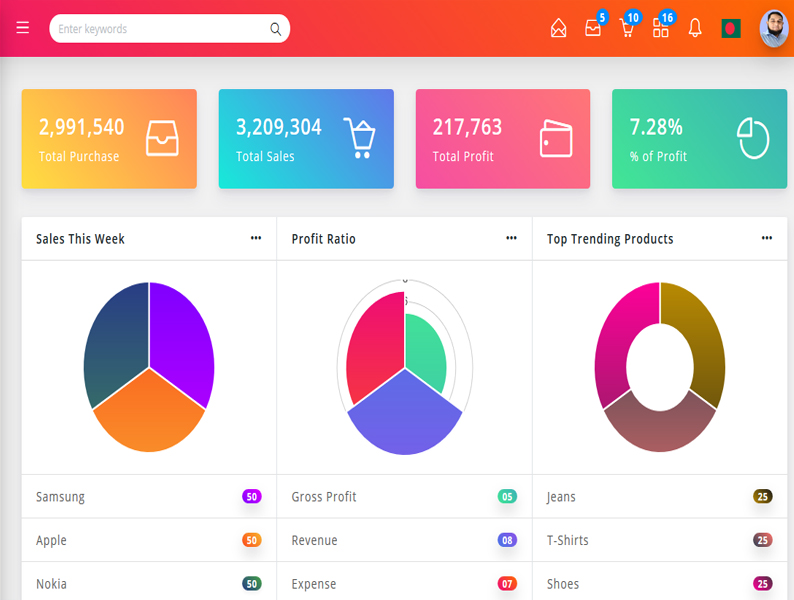This screenshot has height=600, width=794.
Task: Type in the Enter keywords search field
Action: [160, 29]
